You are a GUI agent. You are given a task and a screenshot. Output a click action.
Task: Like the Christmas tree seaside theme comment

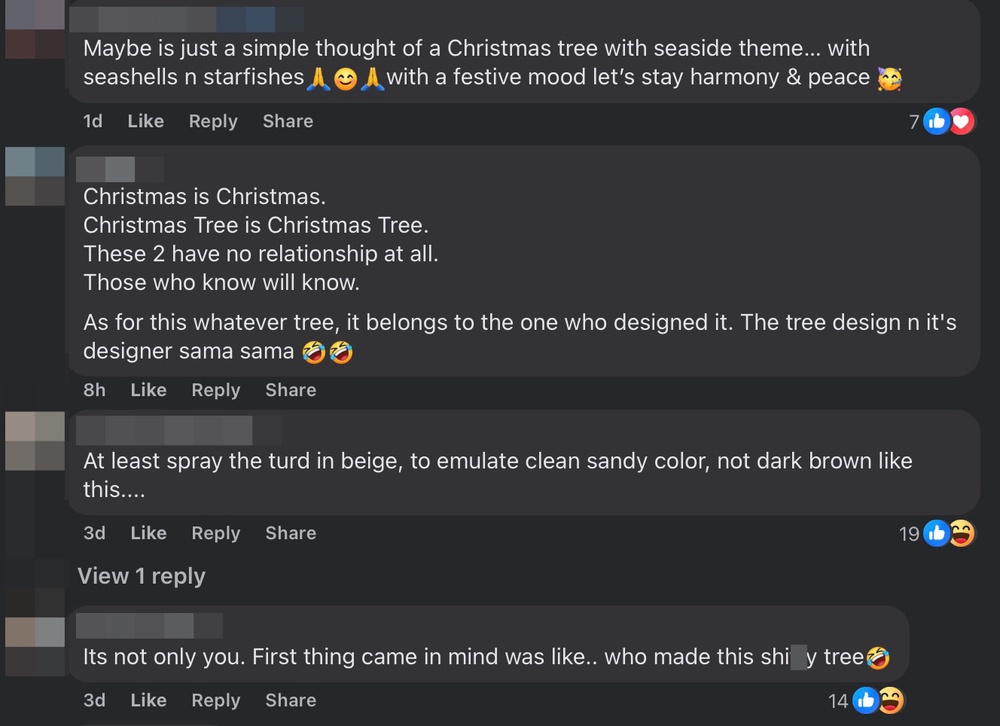pos(145,121)
